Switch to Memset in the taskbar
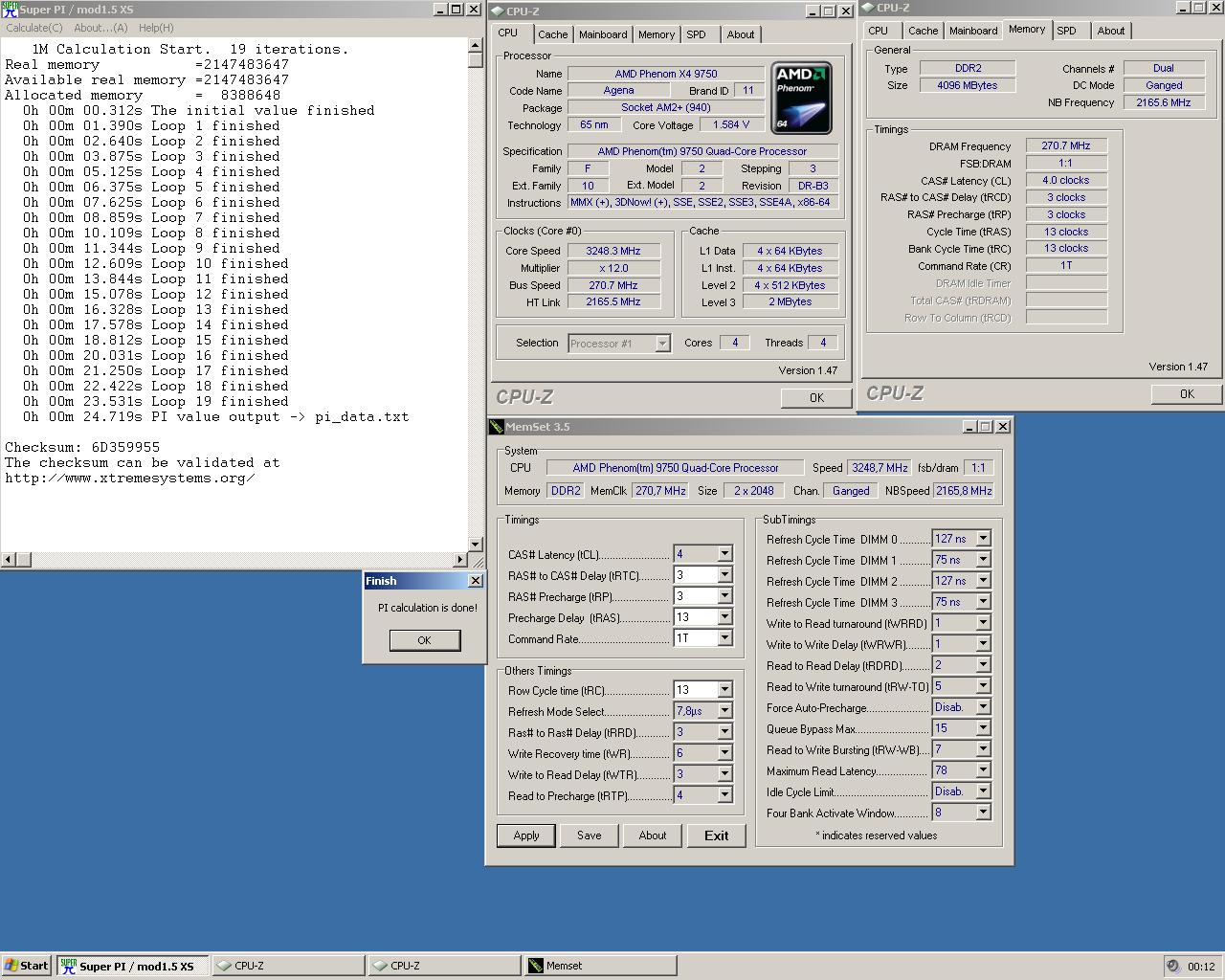Screen dimensions: 1225x980 pos(600,966)
